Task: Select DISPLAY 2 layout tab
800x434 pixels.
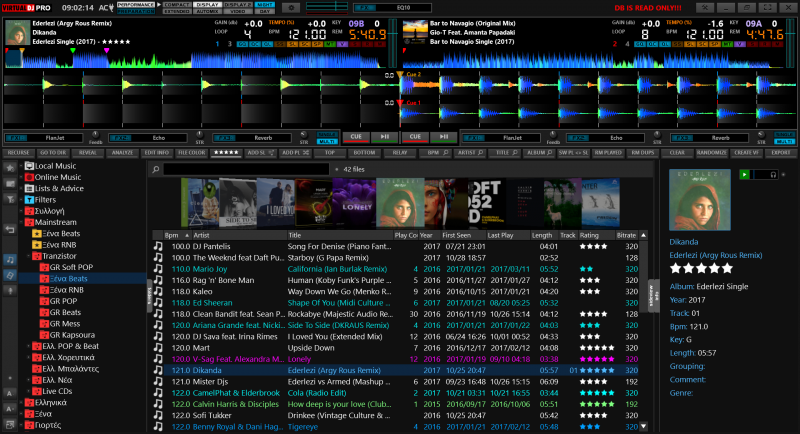Action: [x=237, y=5]
